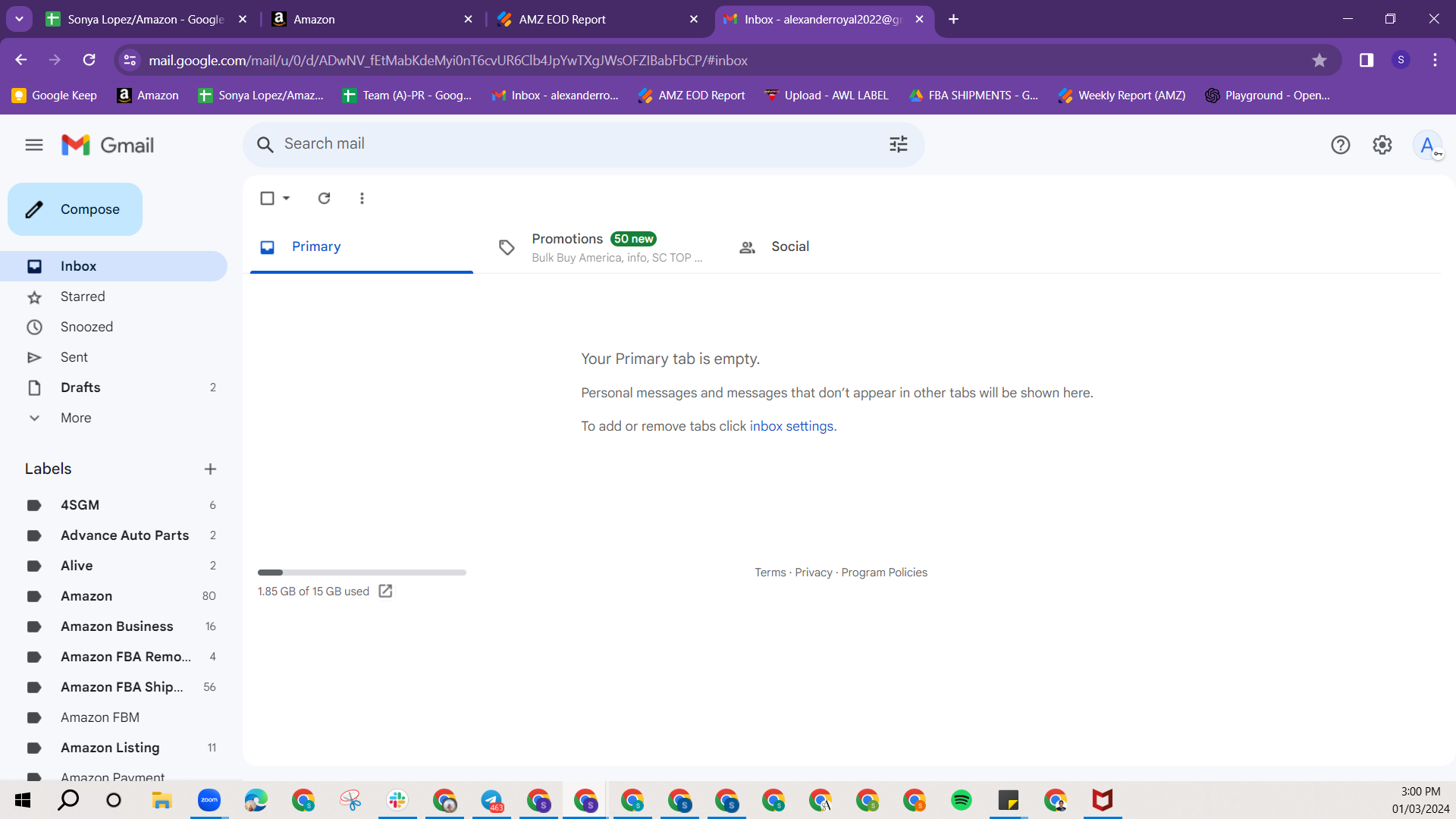
Task: Open the Chrome tab search dropdown
Action: pos(19,19)
